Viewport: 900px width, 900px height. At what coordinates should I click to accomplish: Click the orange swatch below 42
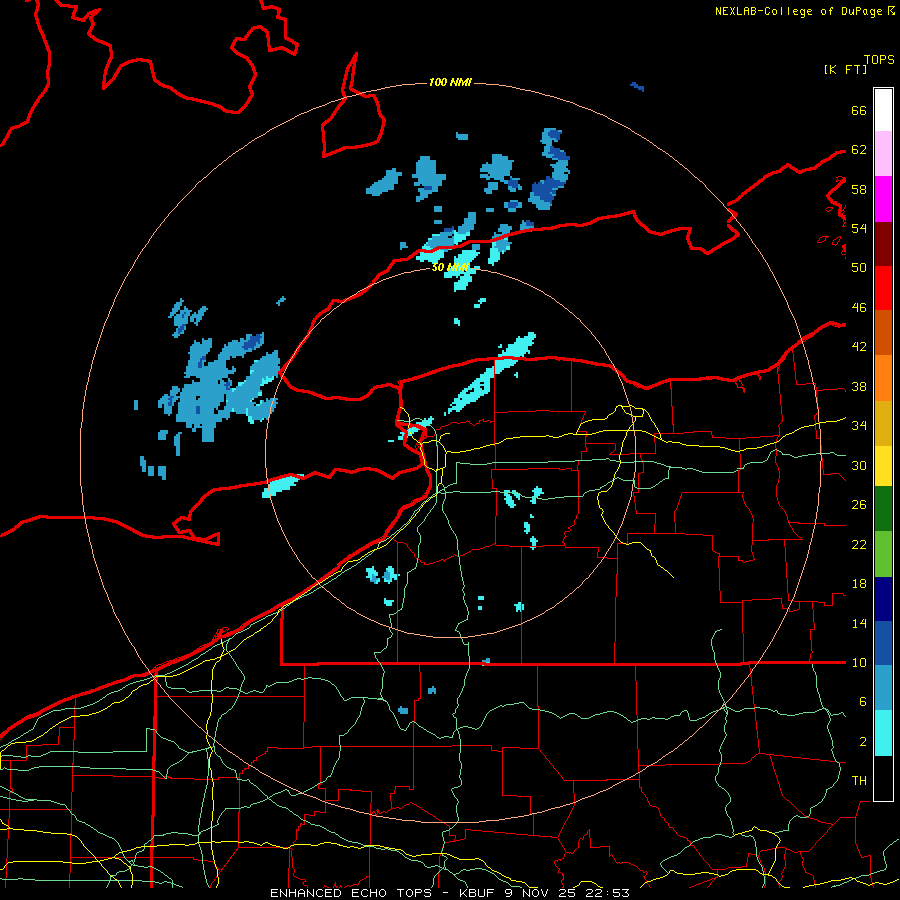coord(883,377)
